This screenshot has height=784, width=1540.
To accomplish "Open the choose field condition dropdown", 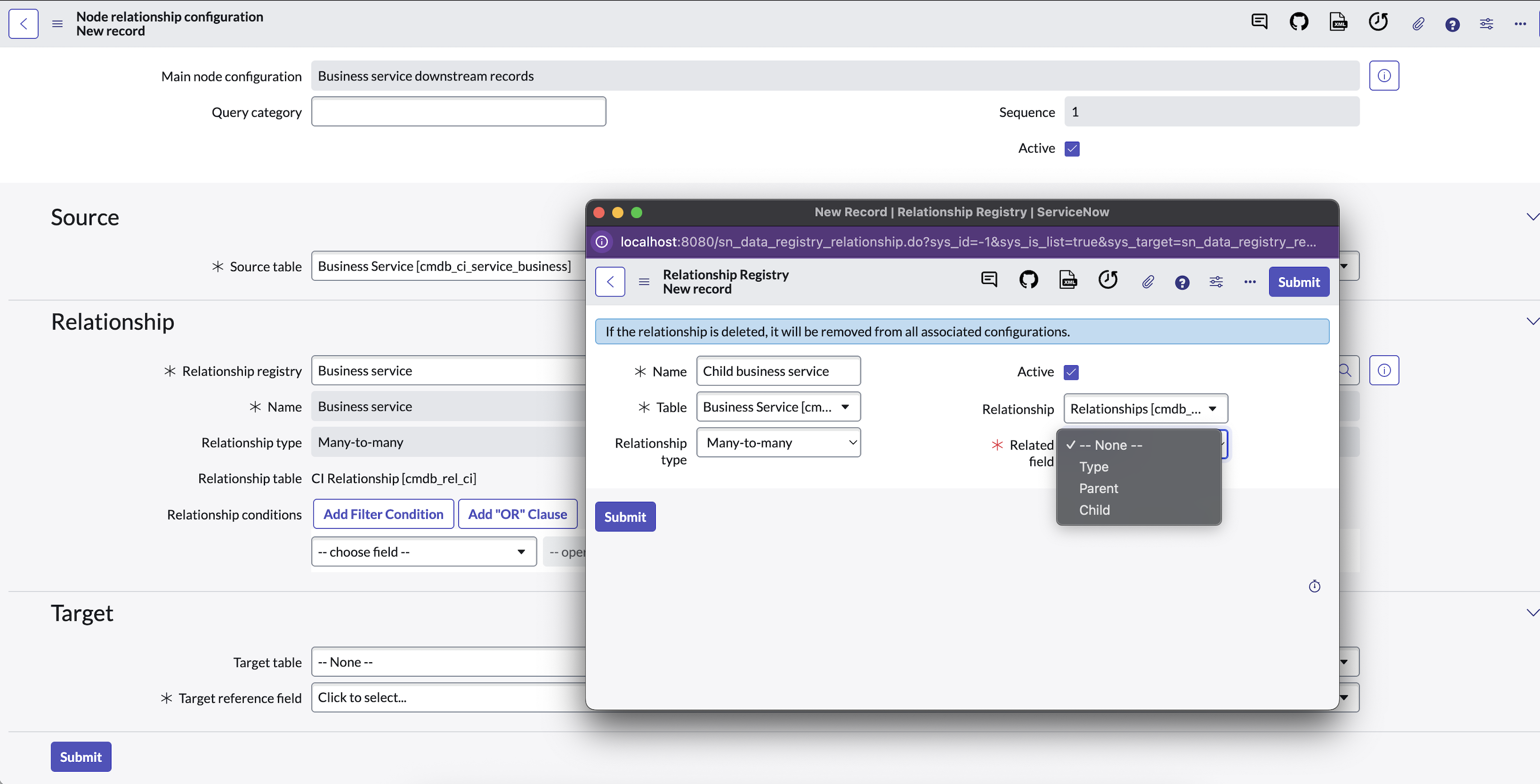I will click(x=424, y=552).
